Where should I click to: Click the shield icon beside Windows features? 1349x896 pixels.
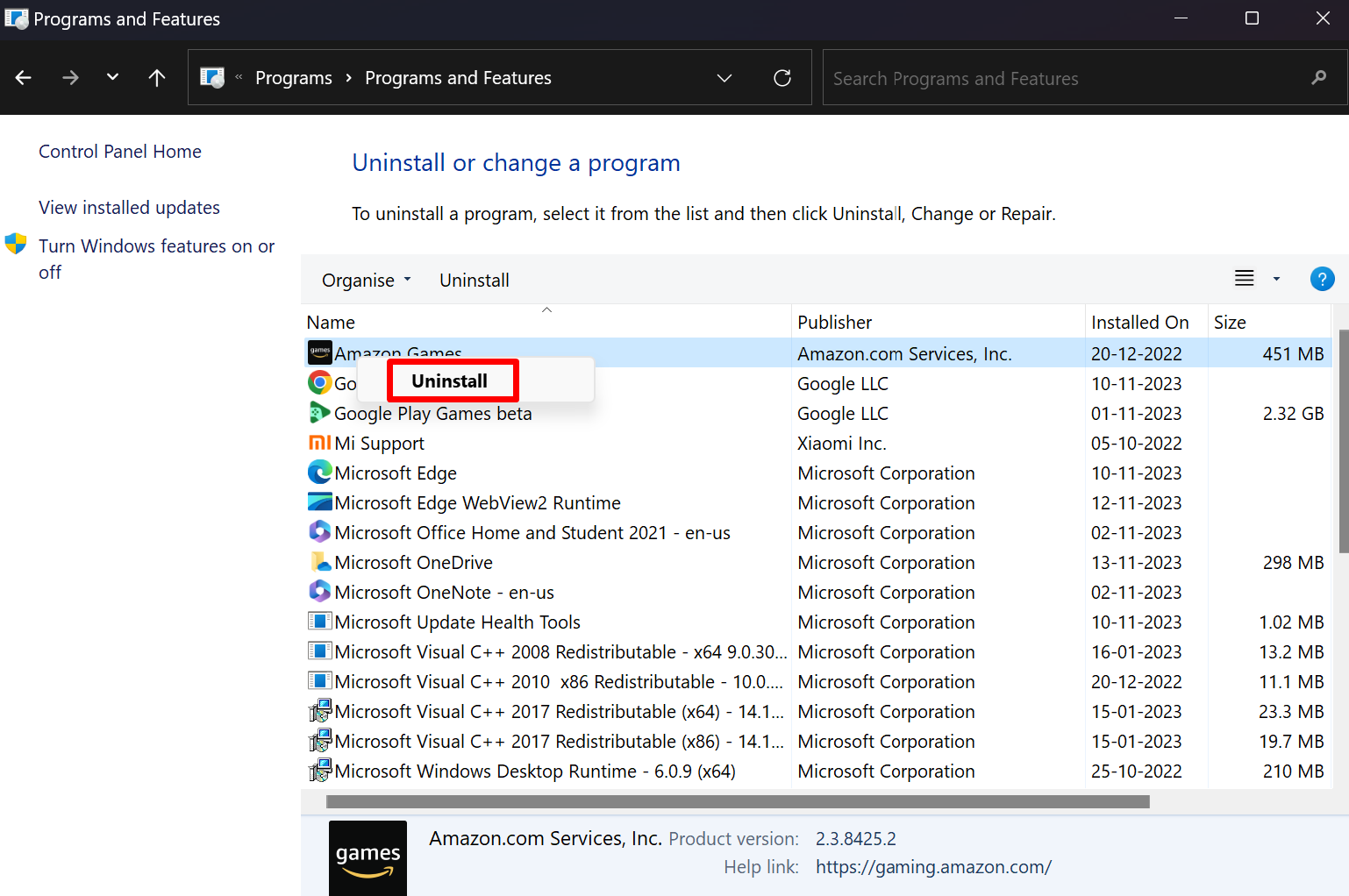(x=16, y=244)
